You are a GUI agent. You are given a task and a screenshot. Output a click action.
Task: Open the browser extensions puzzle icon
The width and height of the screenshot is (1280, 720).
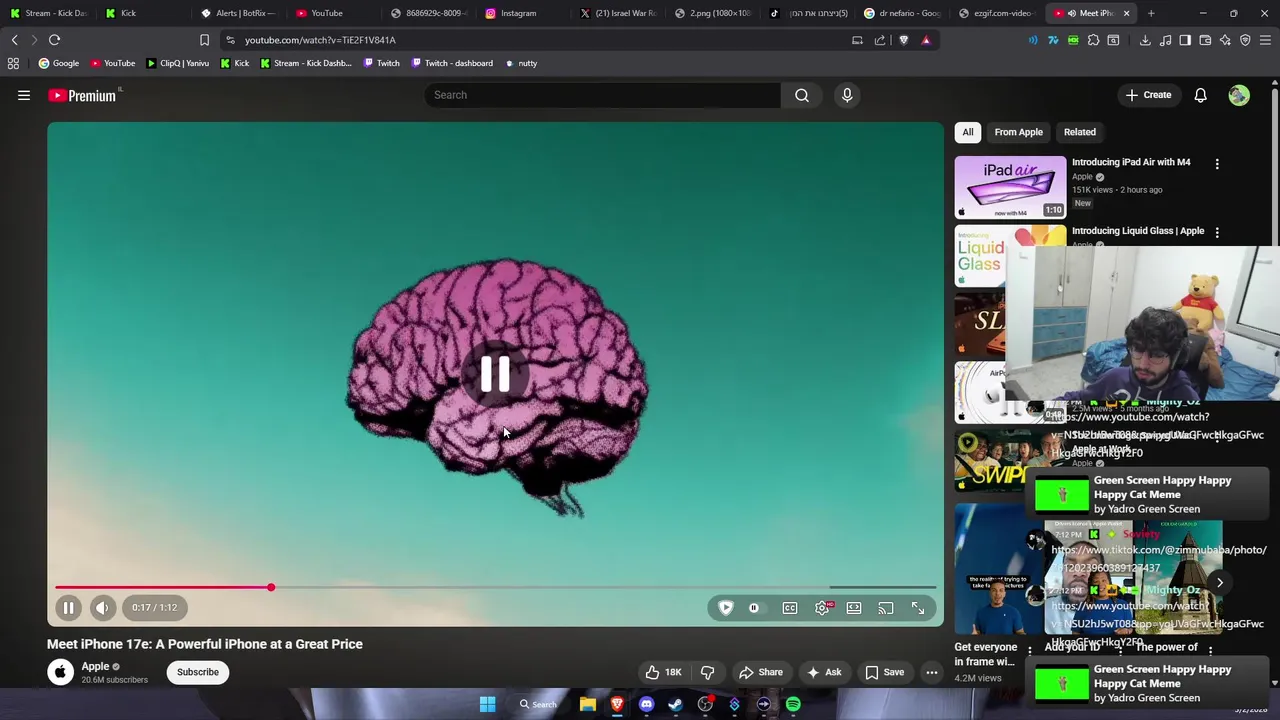point(1093,40)
